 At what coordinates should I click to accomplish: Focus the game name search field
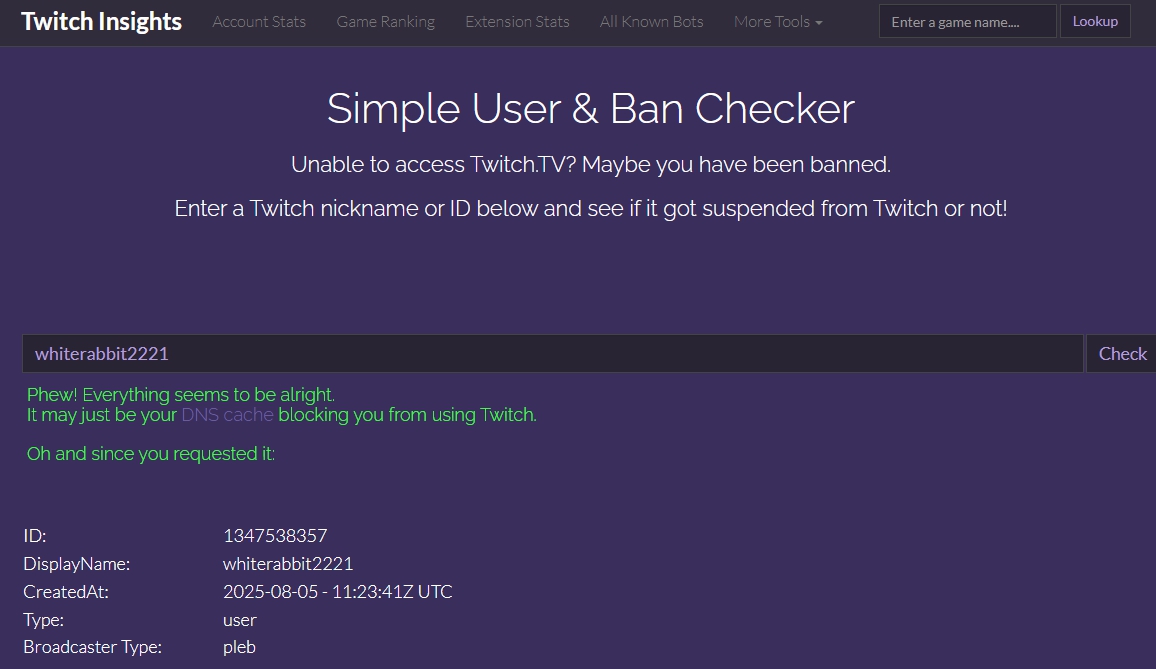click(966, 21)
